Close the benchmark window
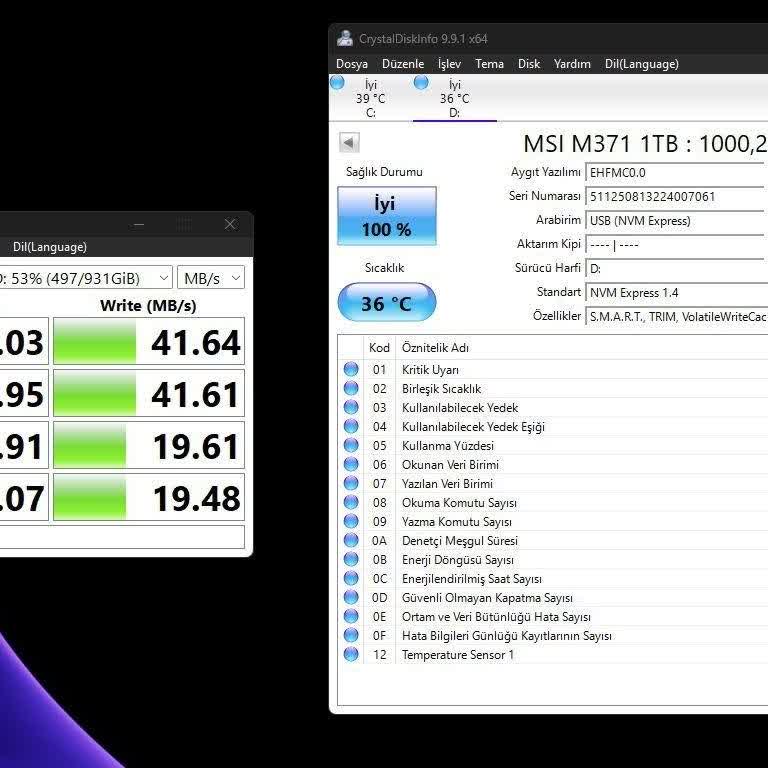Image resolution: width=768 pixels, height=768 pixels. 230,224
